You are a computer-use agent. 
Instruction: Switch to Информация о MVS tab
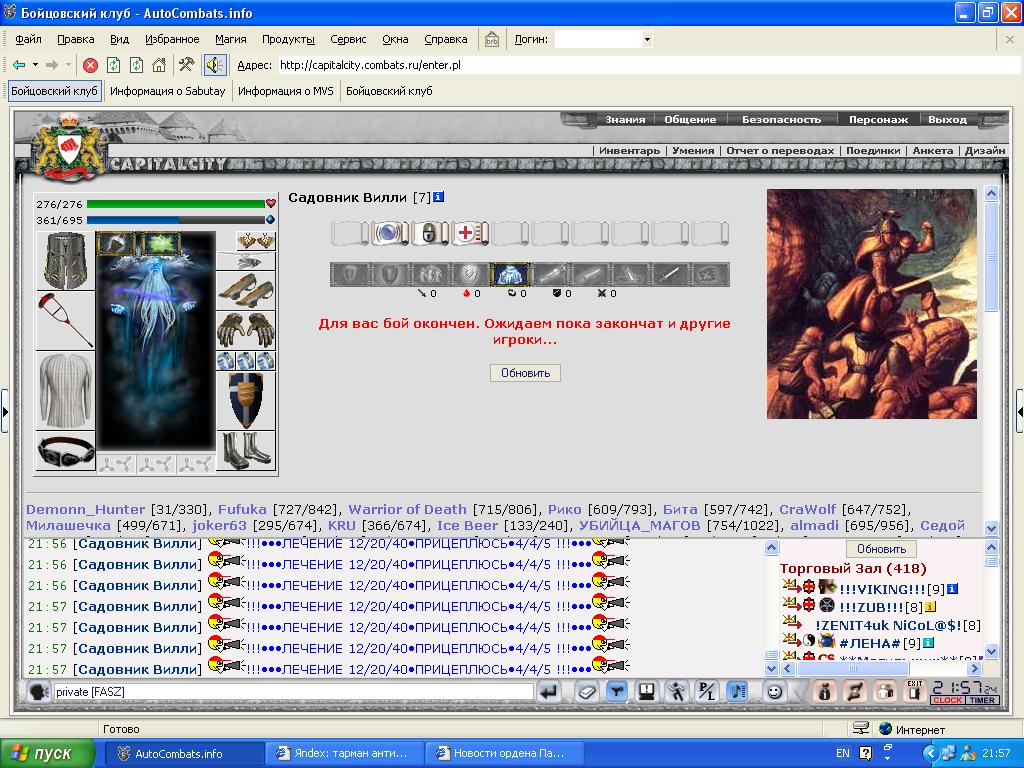pos(285,91)
